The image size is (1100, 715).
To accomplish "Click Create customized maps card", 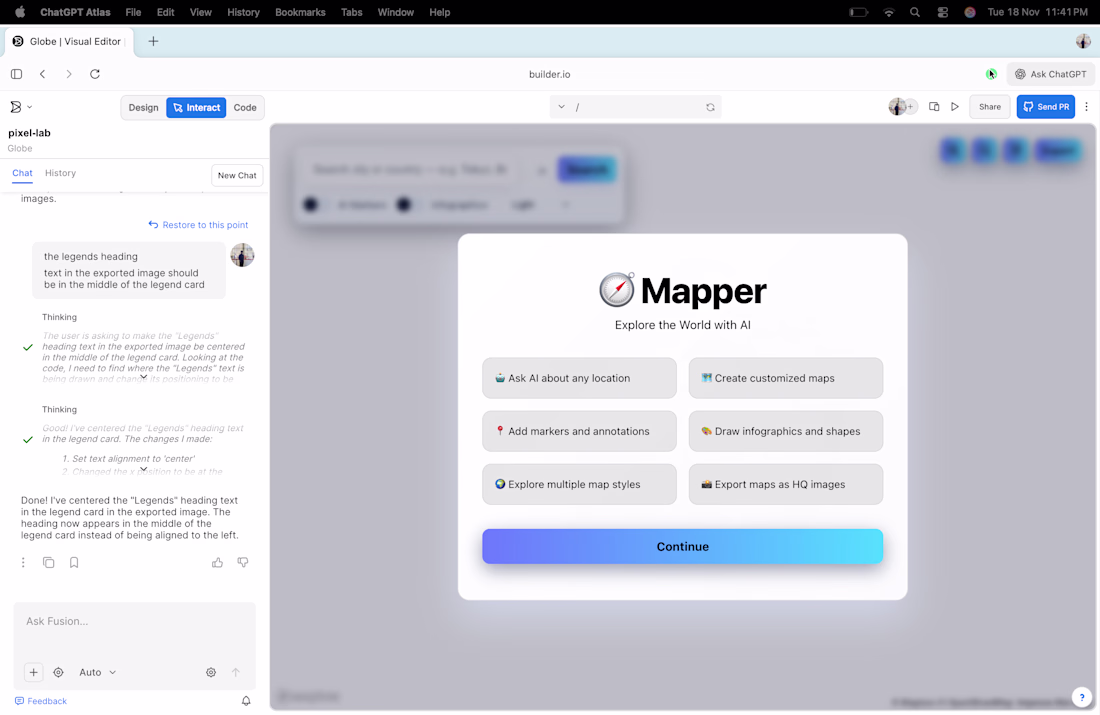I will click(786, 378).
